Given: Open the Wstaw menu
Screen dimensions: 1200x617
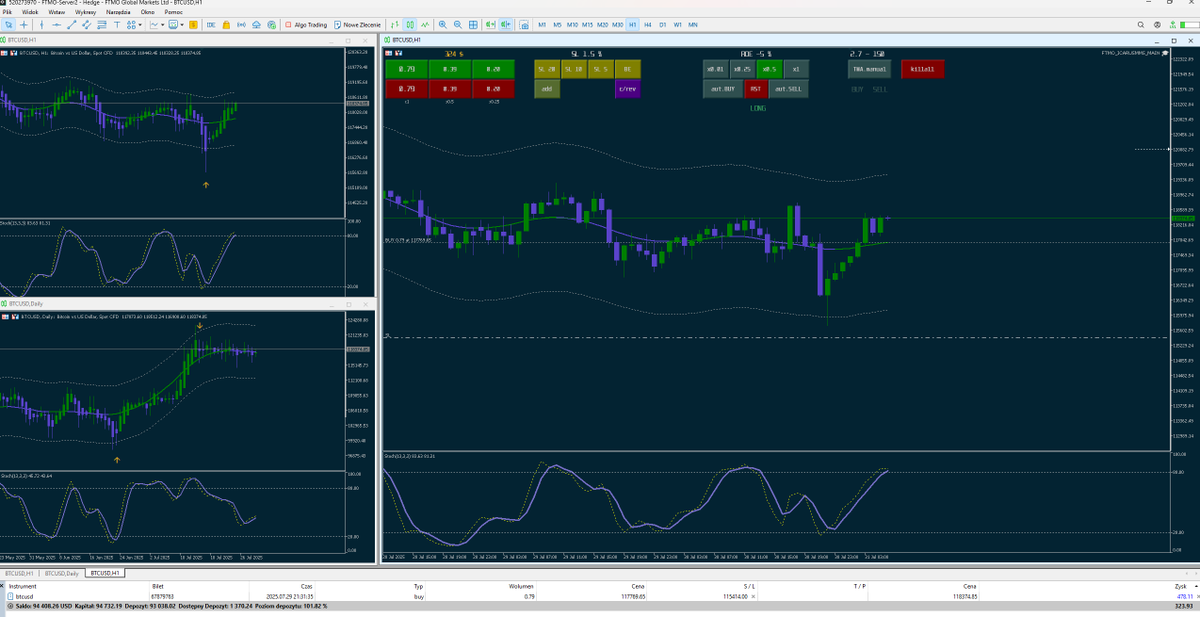Looking at the screenshot, I should pyautogui.click(x=57, y=11).
